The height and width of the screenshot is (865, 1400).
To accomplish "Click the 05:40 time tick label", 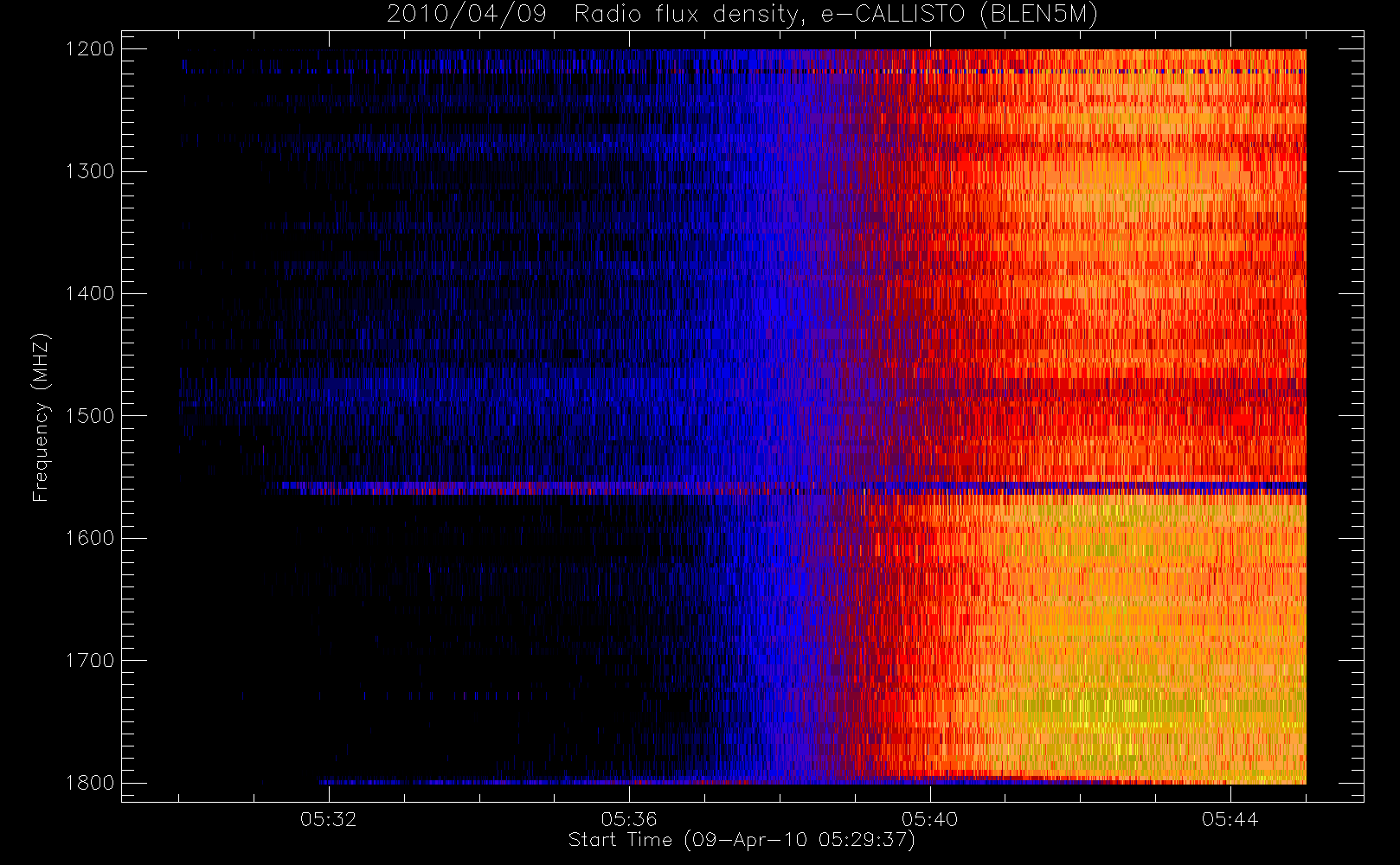I will 929,819.
